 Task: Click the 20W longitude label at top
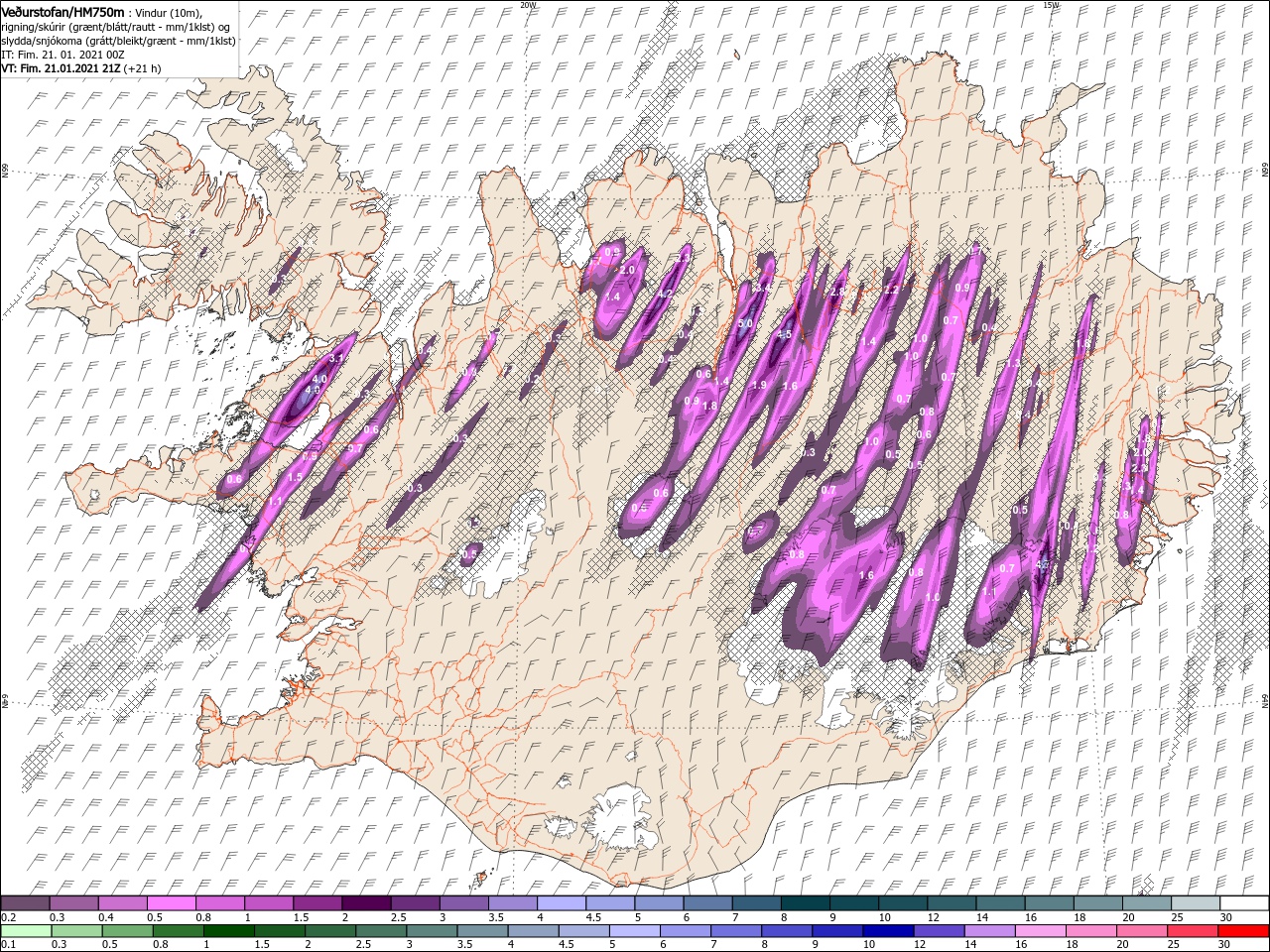coord(528,5)
